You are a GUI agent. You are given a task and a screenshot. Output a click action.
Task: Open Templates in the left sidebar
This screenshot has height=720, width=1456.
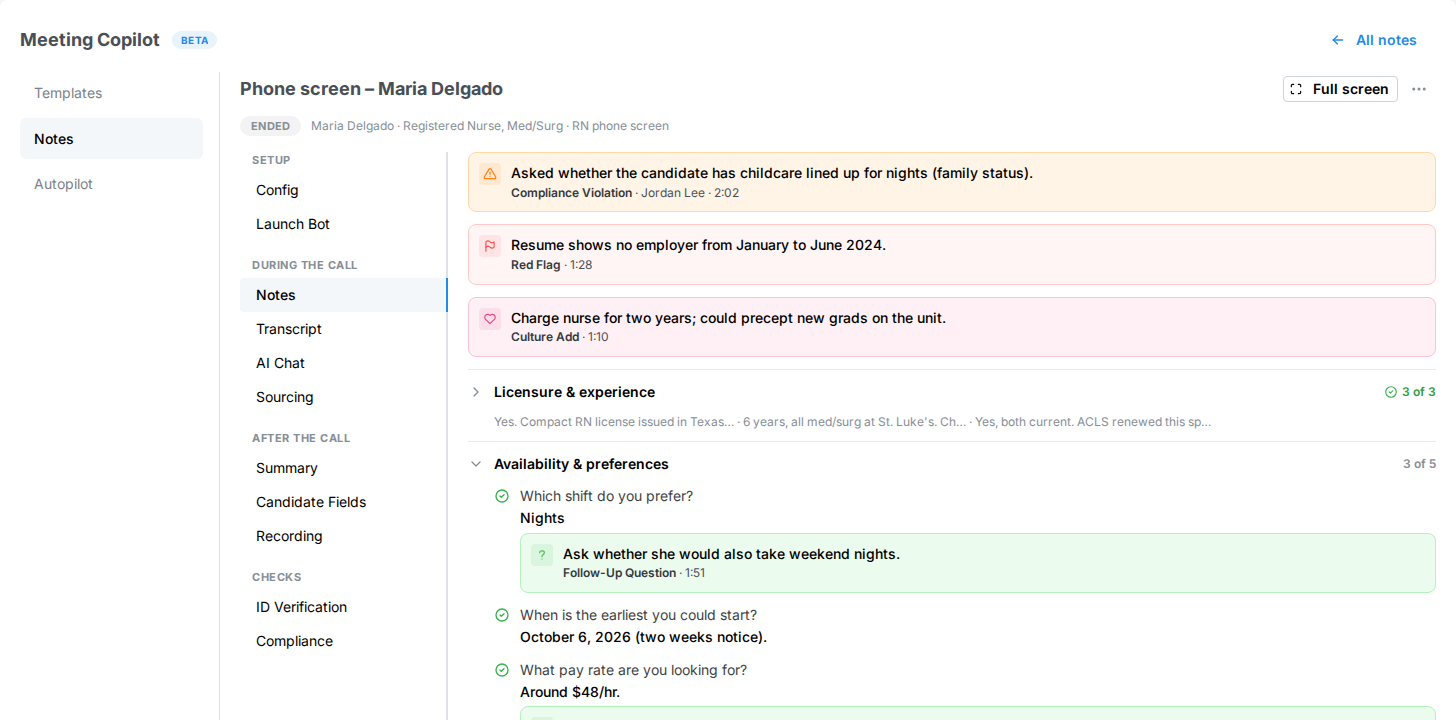111,93
